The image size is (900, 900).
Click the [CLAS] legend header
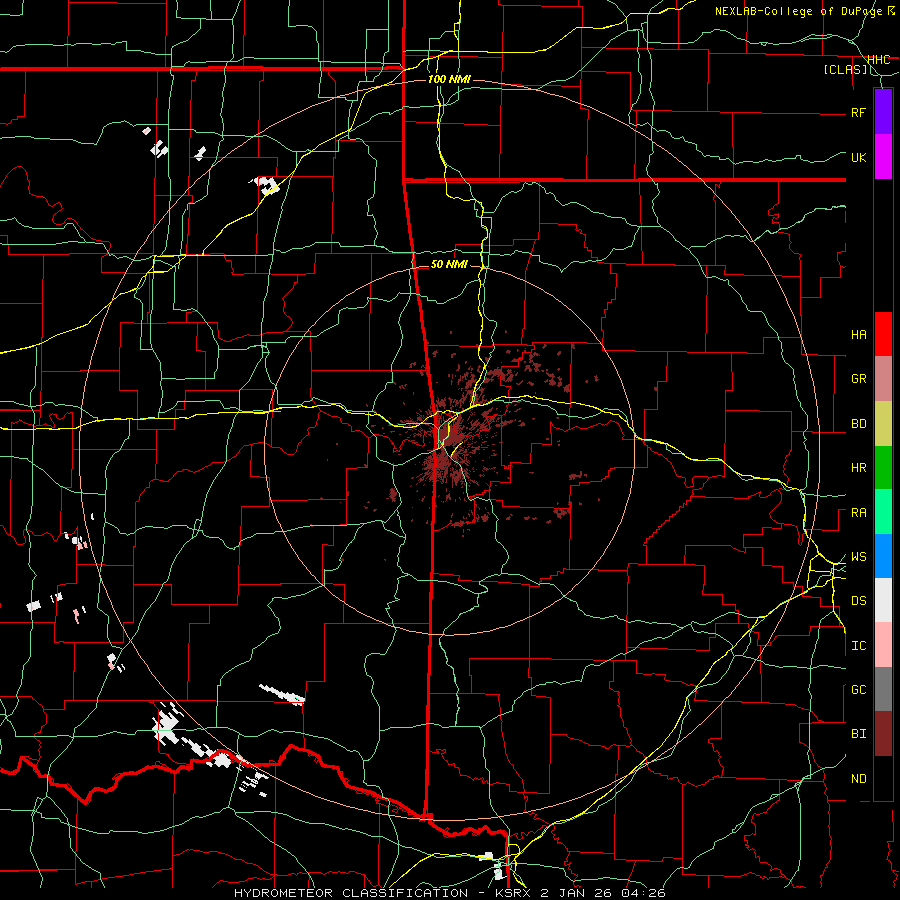click(845, 70)
